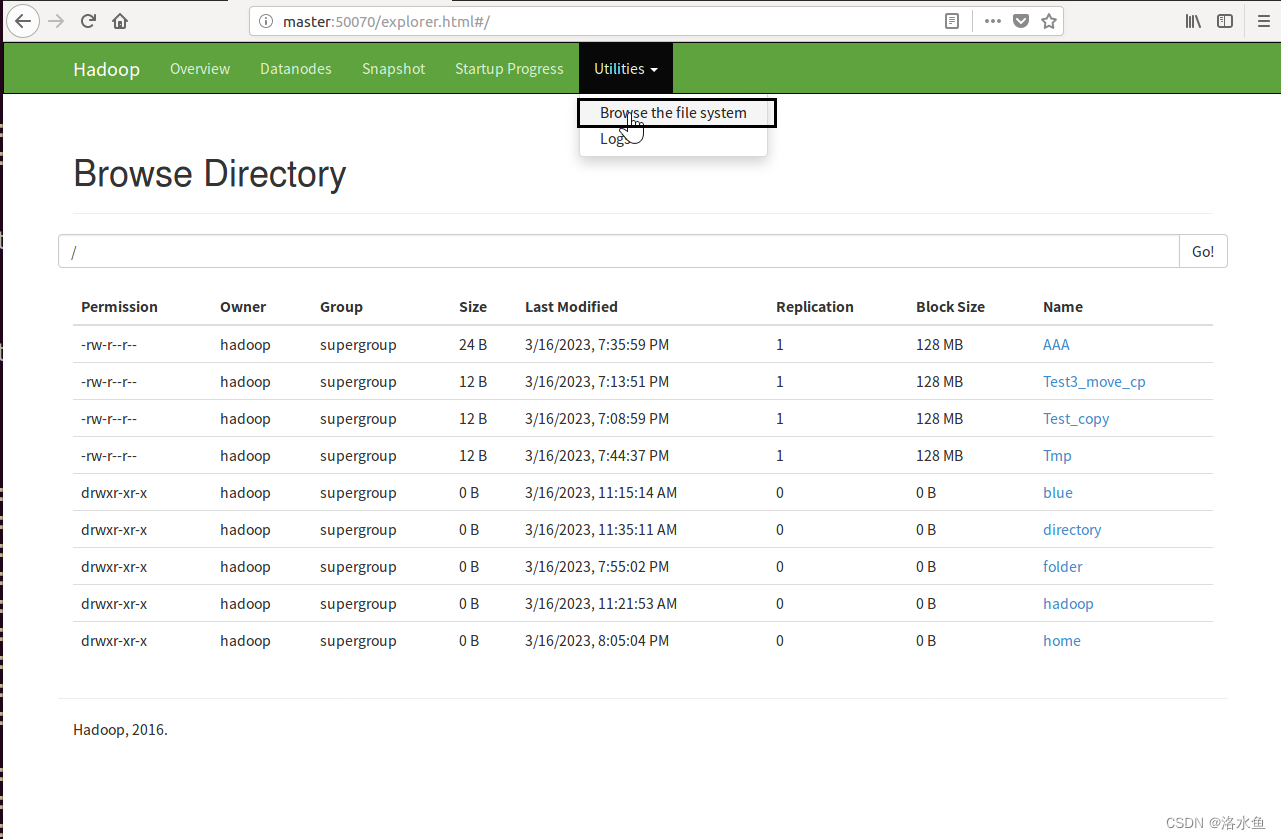Click the Hadoop brand link
The width and height of the screenshot is (1281, 839).
pyautogui.click(x=106, y=69)
